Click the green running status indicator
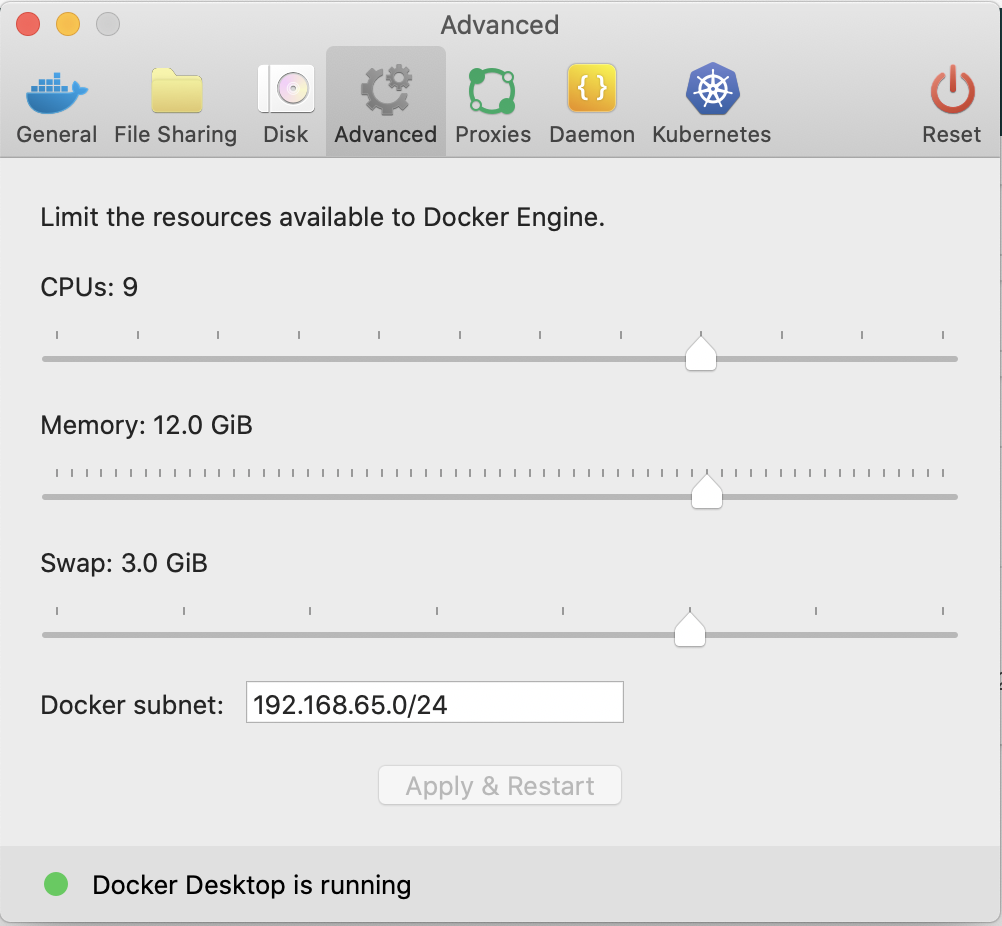The height and width of the screenshot is (926, 1002). click(x=56, y=884)
